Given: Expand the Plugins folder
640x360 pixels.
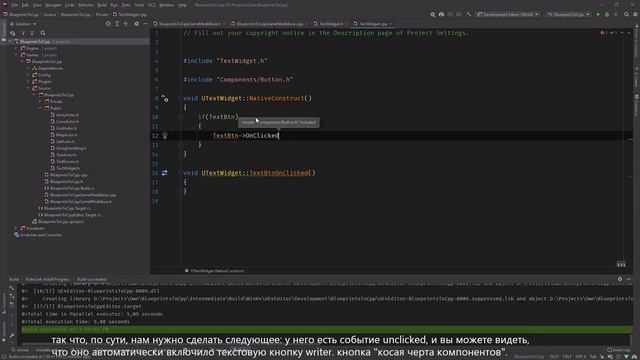Looking at the screenshot, I should tap(28, 81).
